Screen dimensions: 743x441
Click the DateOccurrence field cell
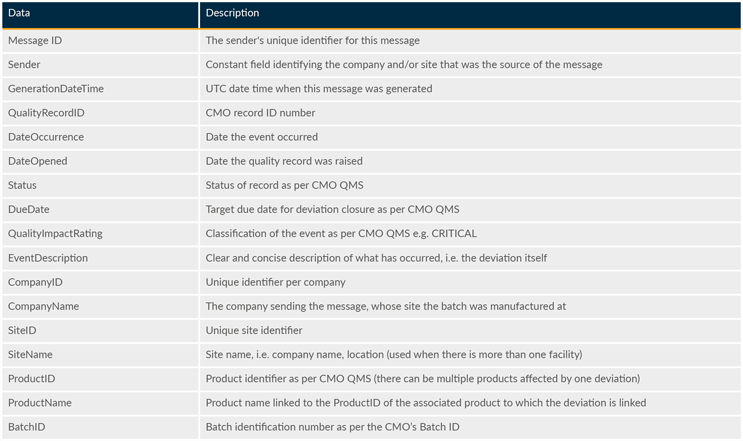click(45, 137)
